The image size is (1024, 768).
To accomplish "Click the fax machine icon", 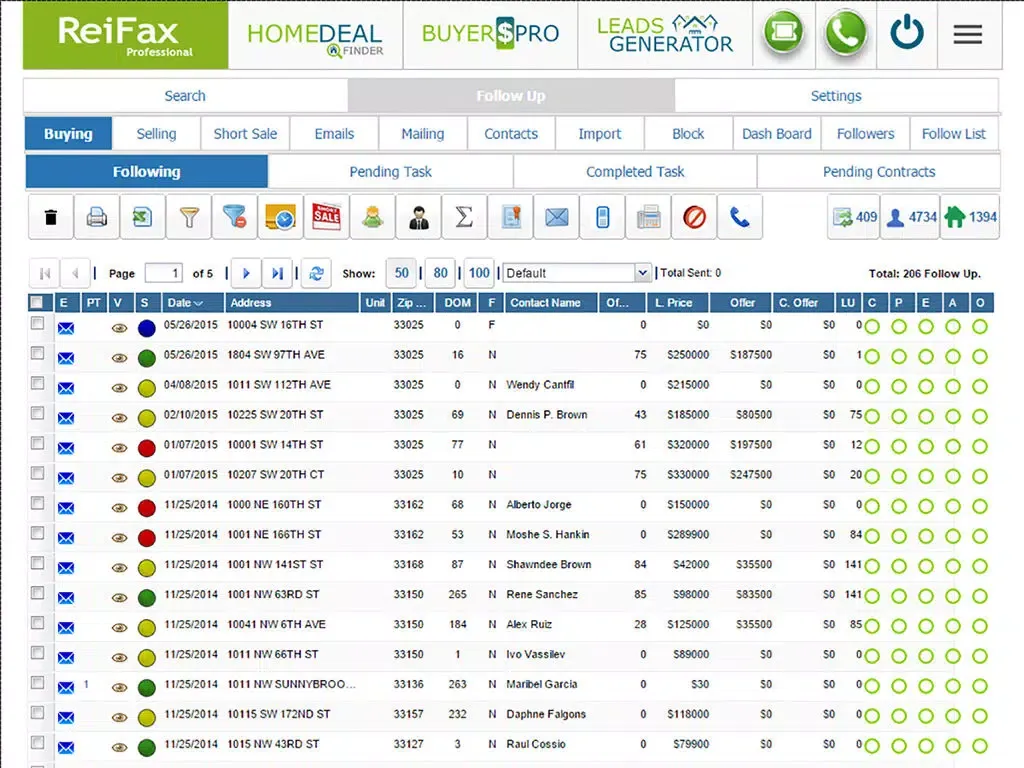I will tap(648, 217).
